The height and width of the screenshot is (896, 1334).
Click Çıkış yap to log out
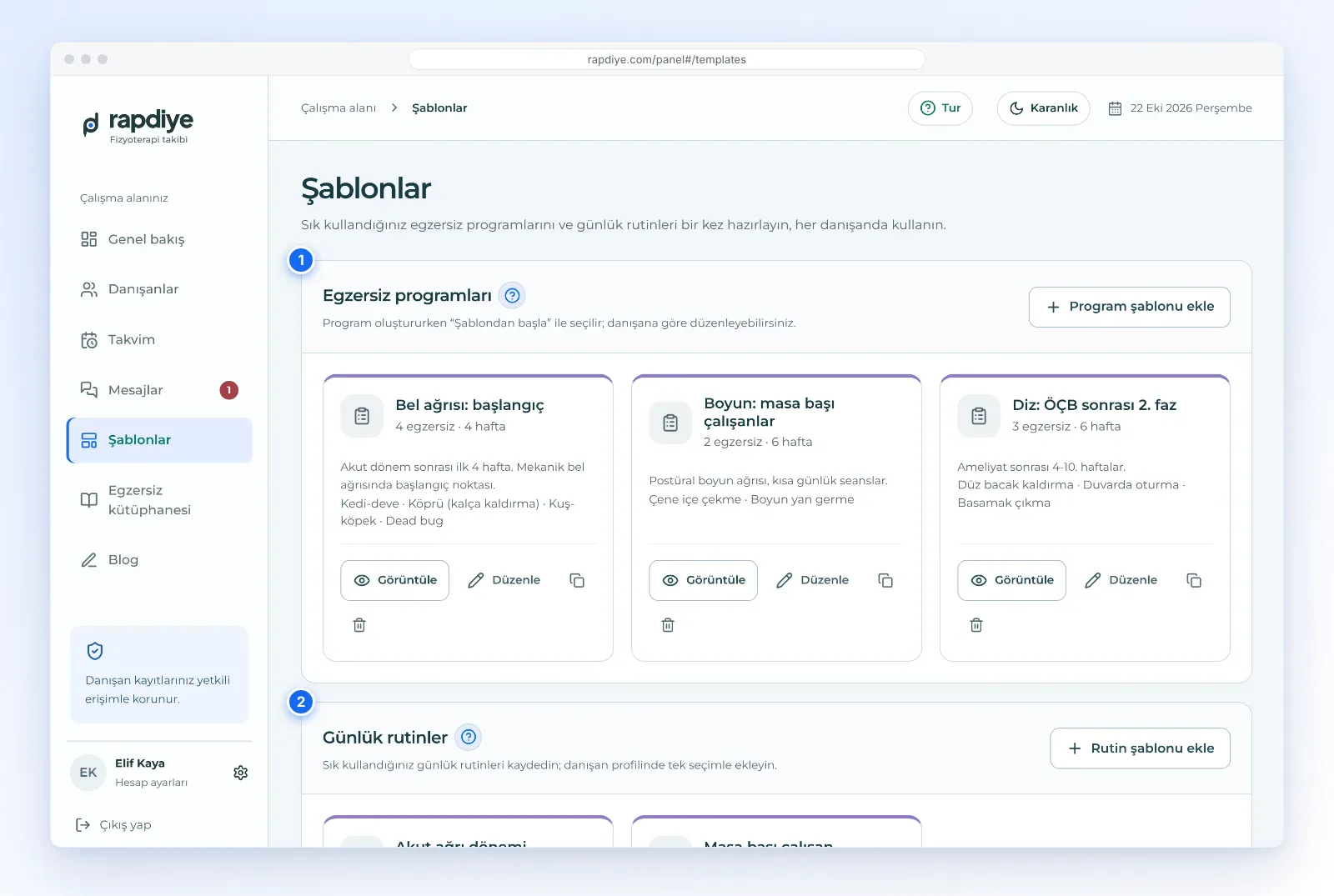(x=113, y=825)
